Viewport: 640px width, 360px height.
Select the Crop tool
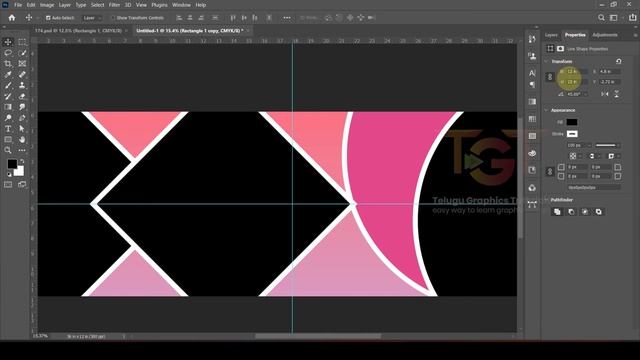[x=8, y=64]
